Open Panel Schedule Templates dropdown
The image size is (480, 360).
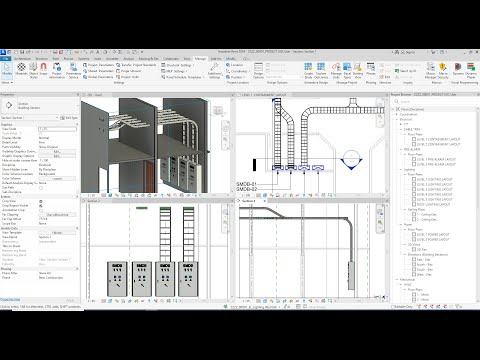[183, 77]
